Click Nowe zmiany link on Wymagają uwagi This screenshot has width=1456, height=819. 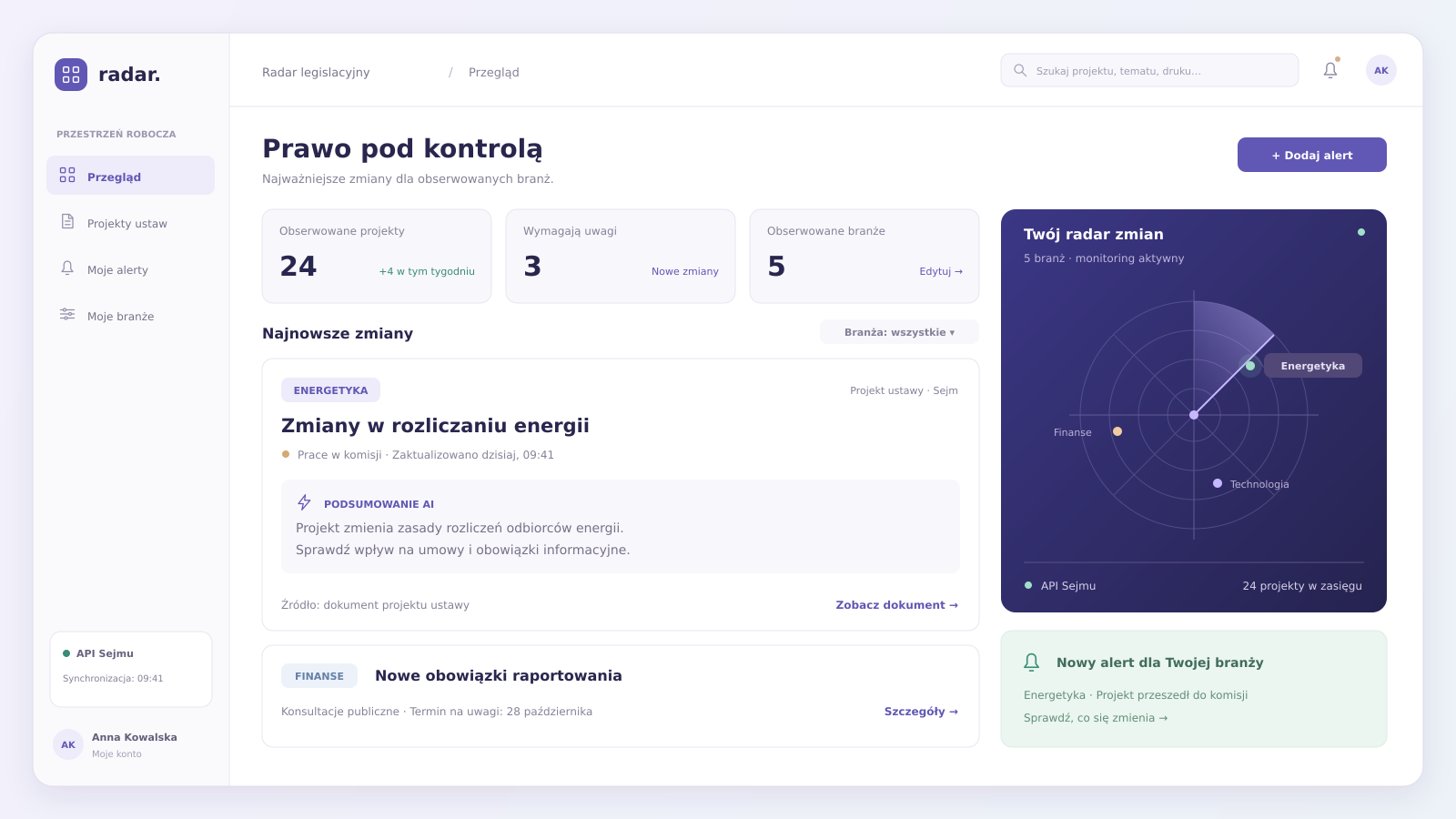pos(685,271)
